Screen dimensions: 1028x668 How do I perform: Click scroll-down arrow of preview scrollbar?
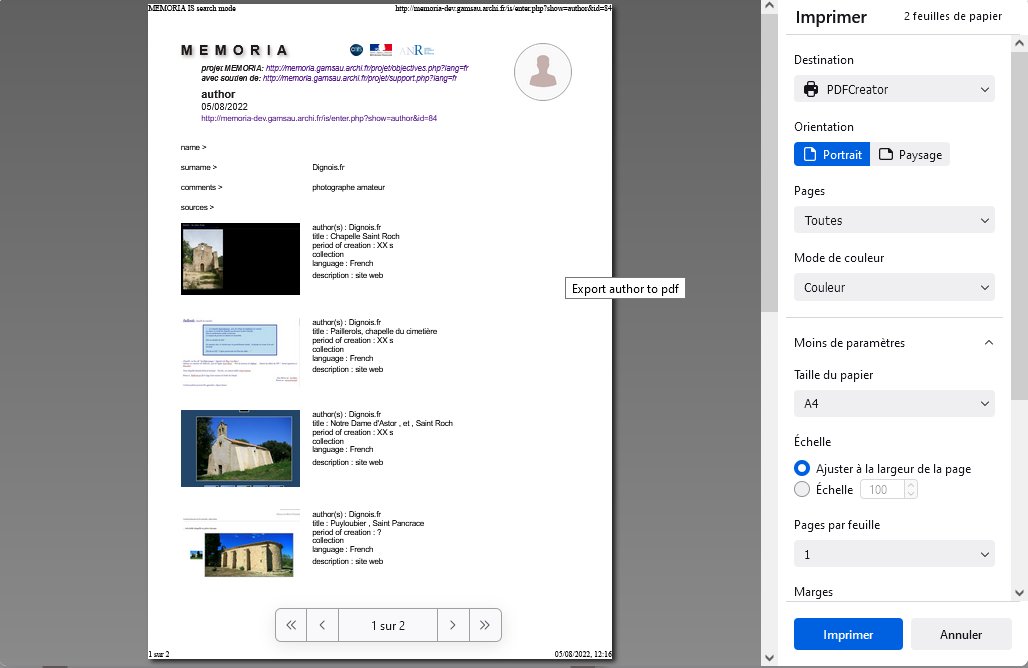[770, 658]
